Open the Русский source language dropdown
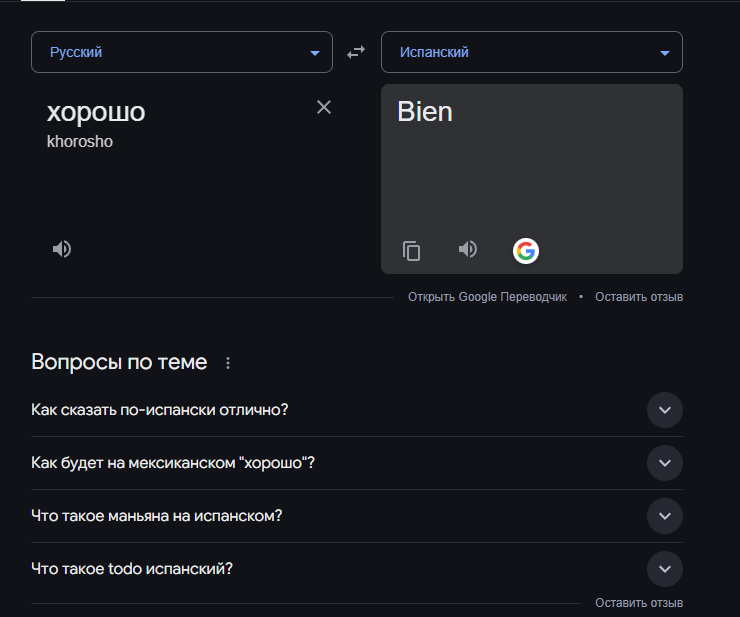Viewport: 740px width, 617px height. click(x=182, y=52)
